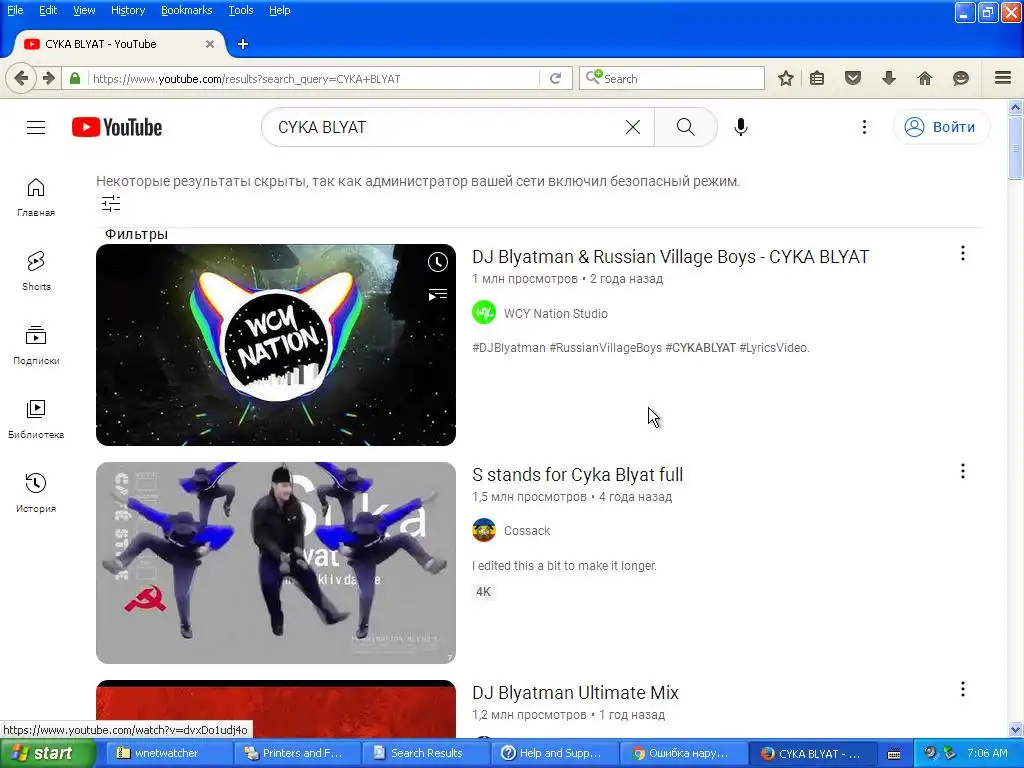
Task: Visit the WCY Nation Studio channel name
Action: (556, 313)
